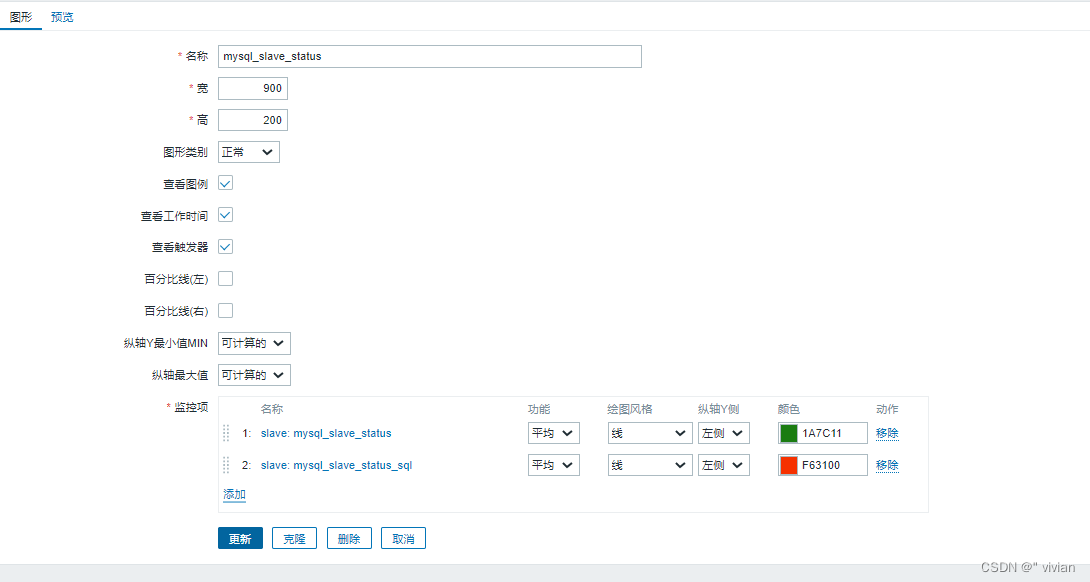Click the 克隆 clone button
The height and width of the screenshot is (582, 1090).
(x=294, y=538)
